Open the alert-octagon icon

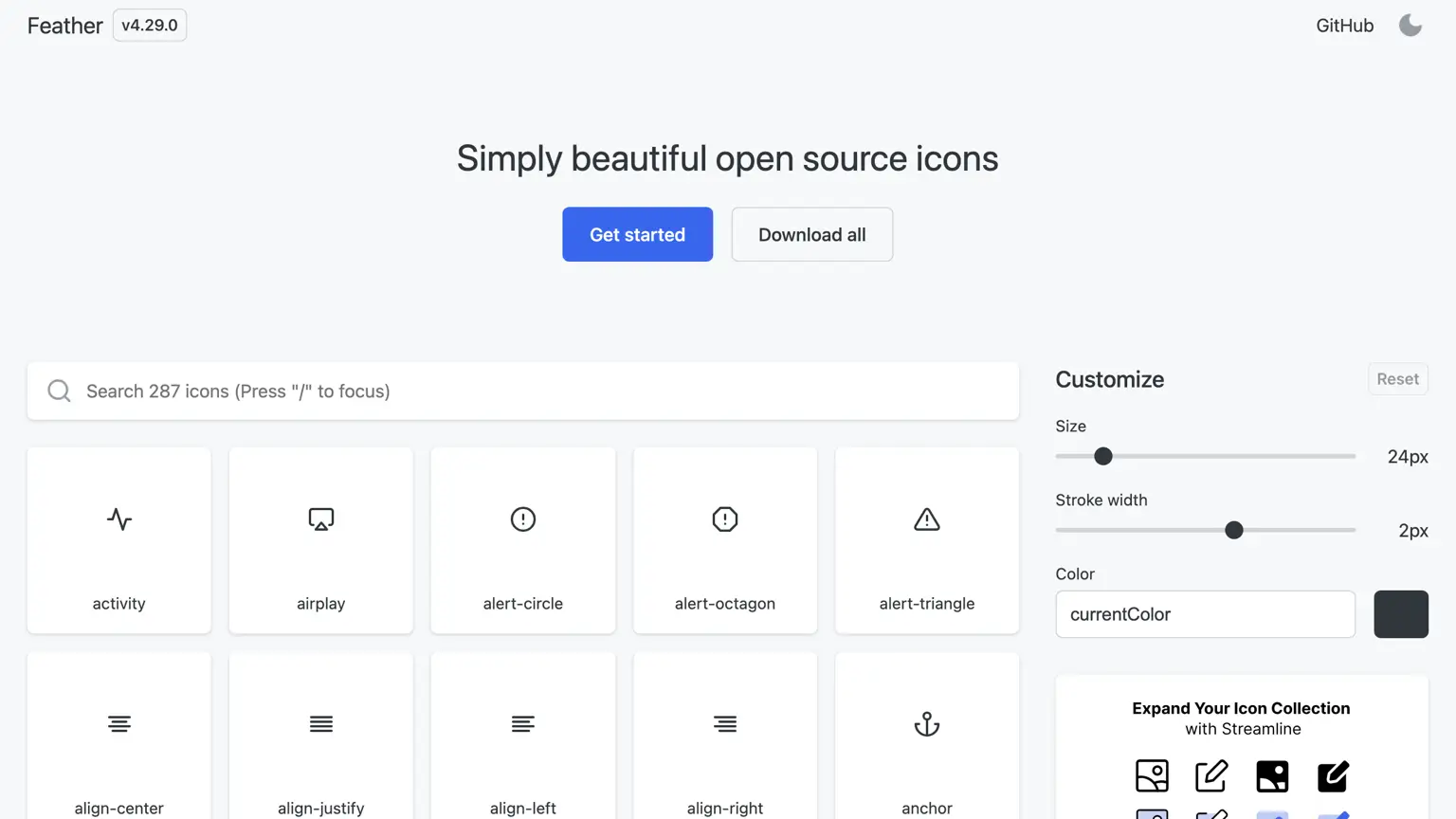point(724,519)
